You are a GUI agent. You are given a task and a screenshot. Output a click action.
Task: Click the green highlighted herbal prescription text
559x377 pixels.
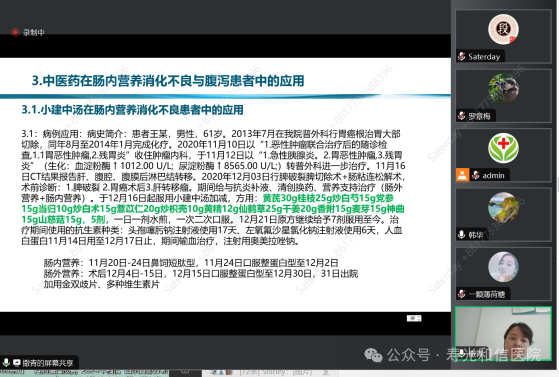tap(213, 209)
